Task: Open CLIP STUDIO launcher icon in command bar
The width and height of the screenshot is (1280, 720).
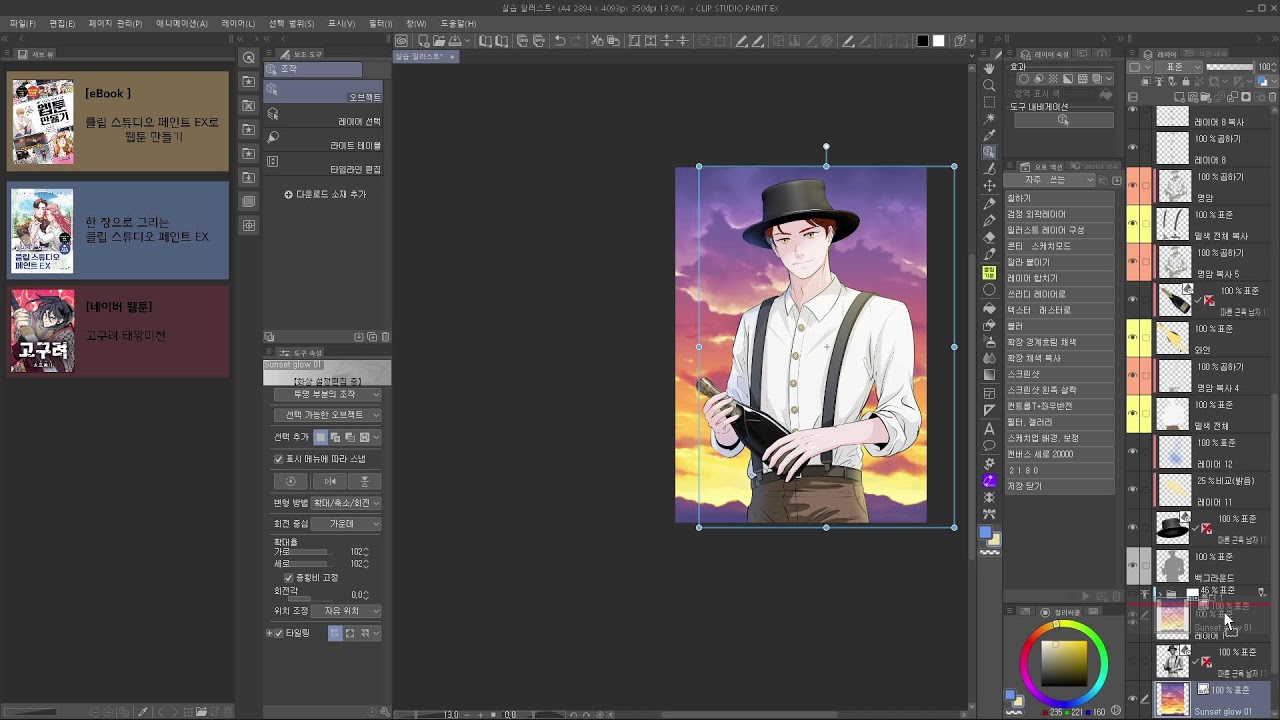Action: point(401,41)
